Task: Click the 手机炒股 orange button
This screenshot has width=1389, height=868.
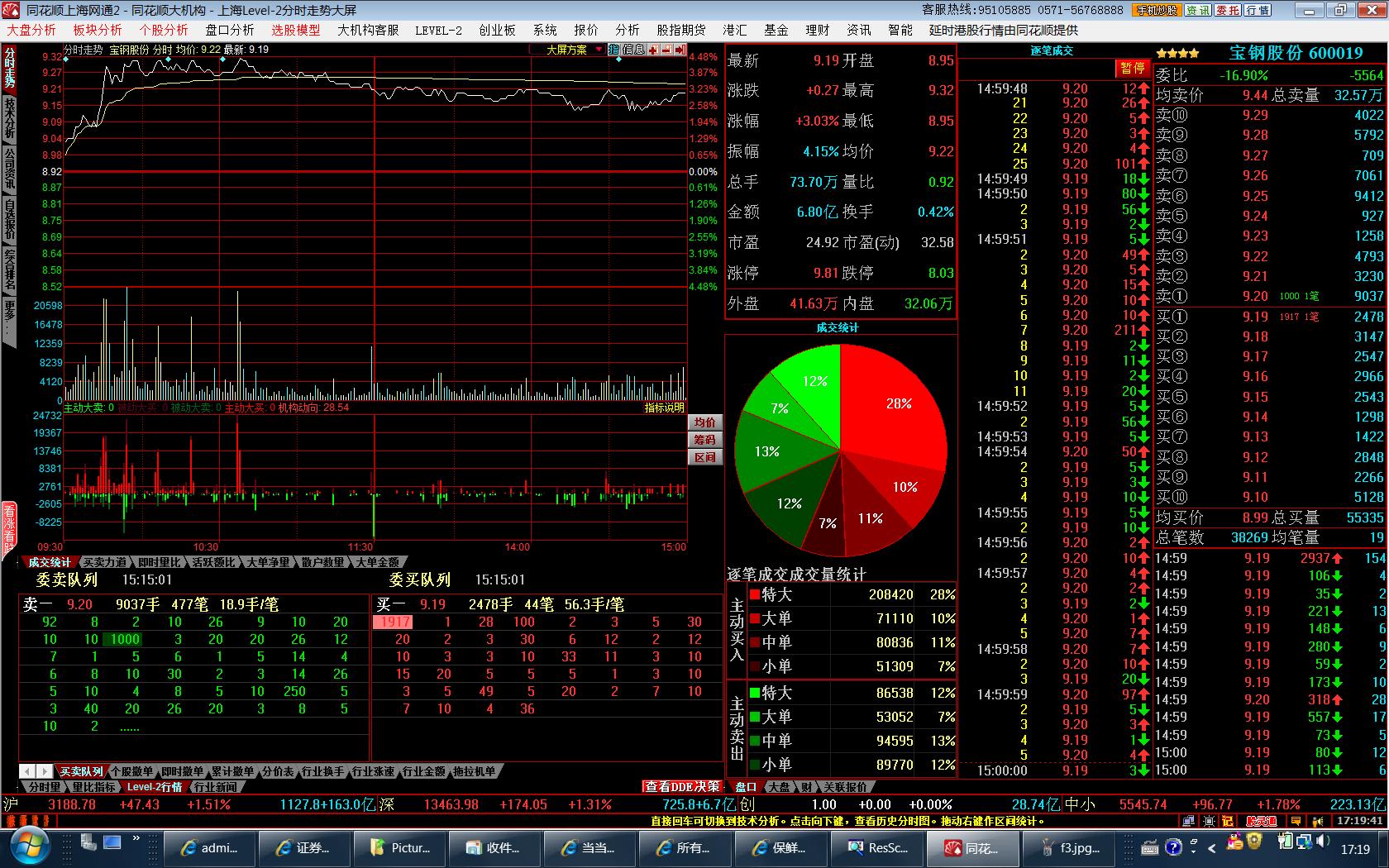Action: click(x=1157, y=11)
